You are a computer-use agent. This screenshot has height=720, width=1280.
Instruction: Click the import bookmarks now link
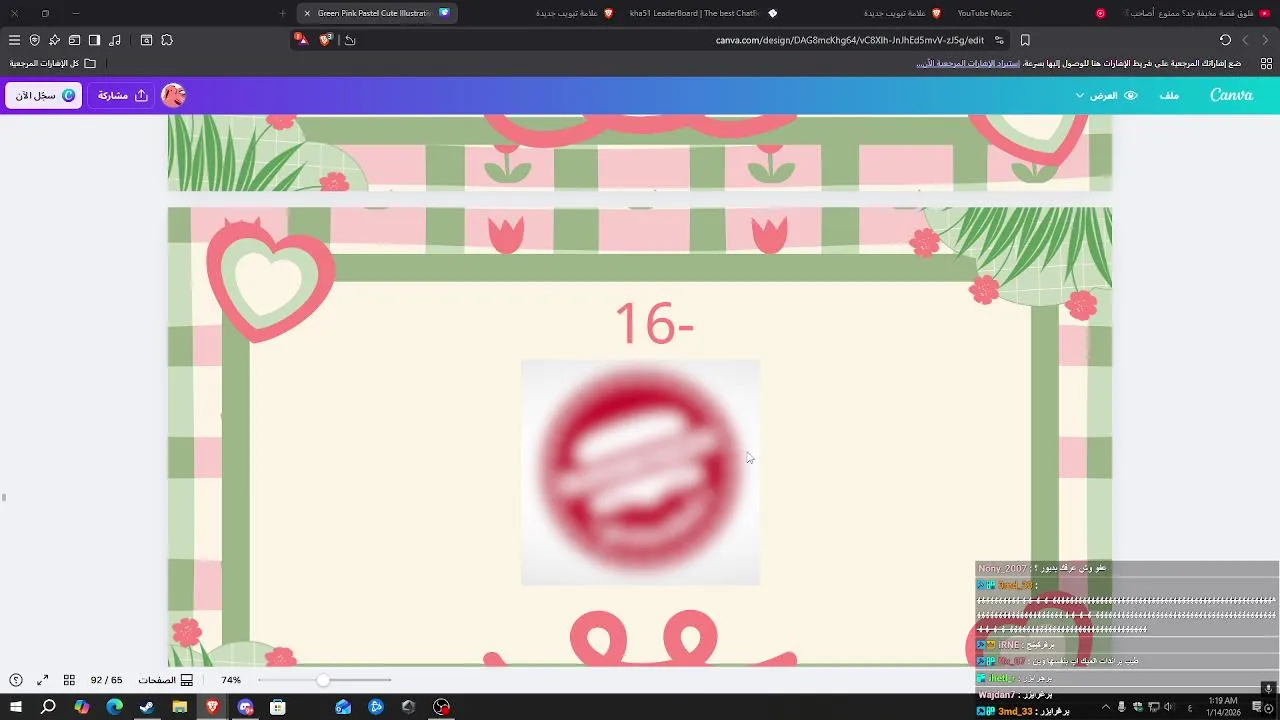point(967,63)
